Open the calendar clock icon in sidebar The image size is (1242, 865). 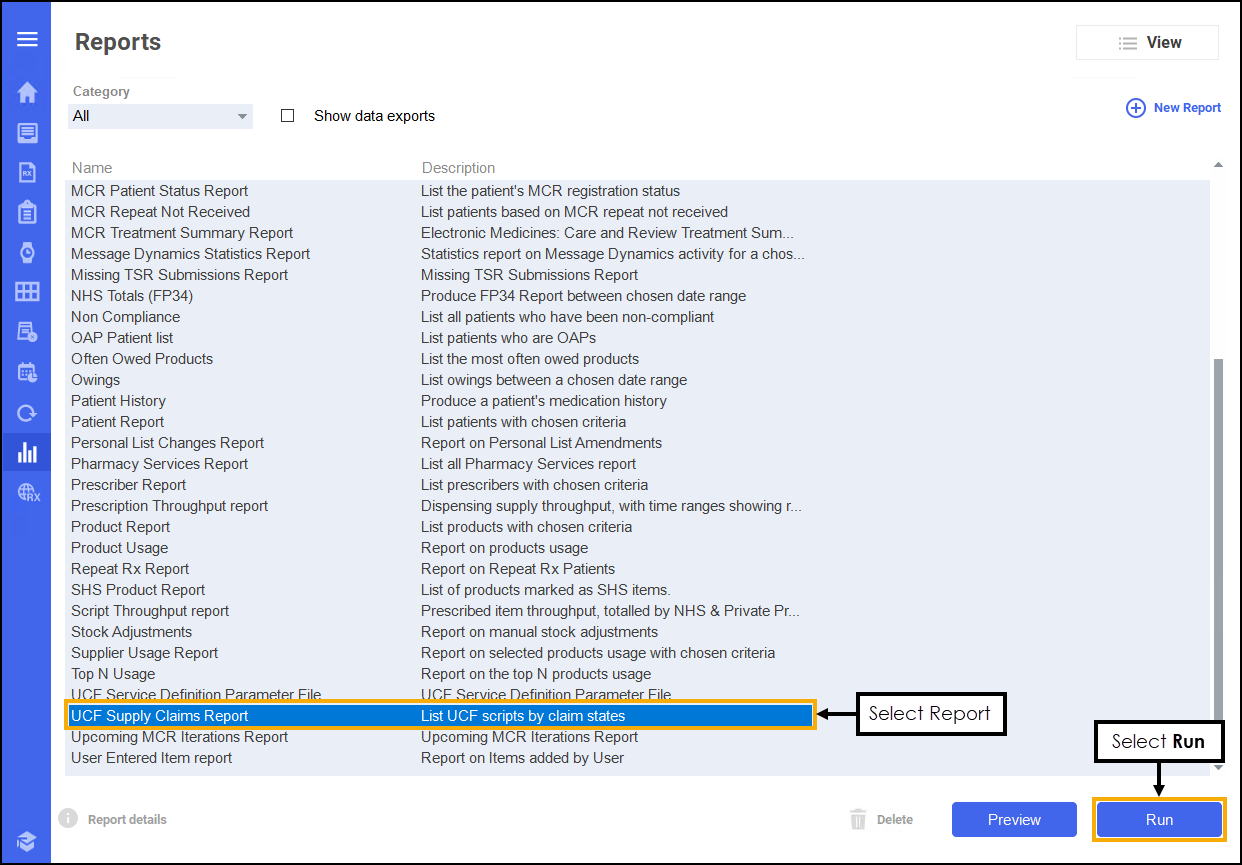pyautogui.click(x=27, y=372)
